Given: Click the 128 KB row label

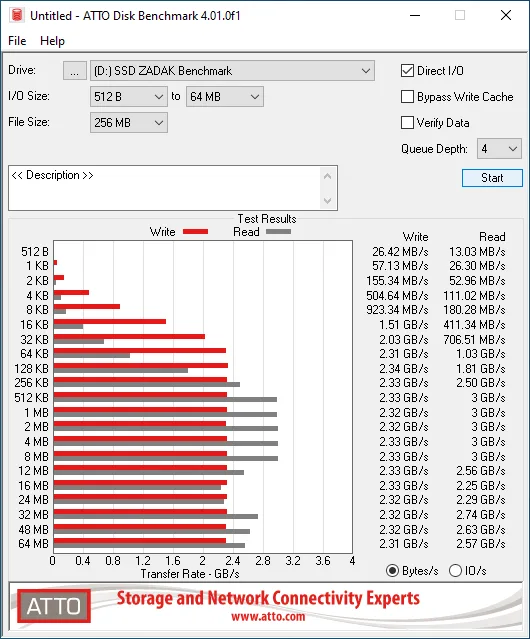Looking at the screenshot, I should [31, 369].
